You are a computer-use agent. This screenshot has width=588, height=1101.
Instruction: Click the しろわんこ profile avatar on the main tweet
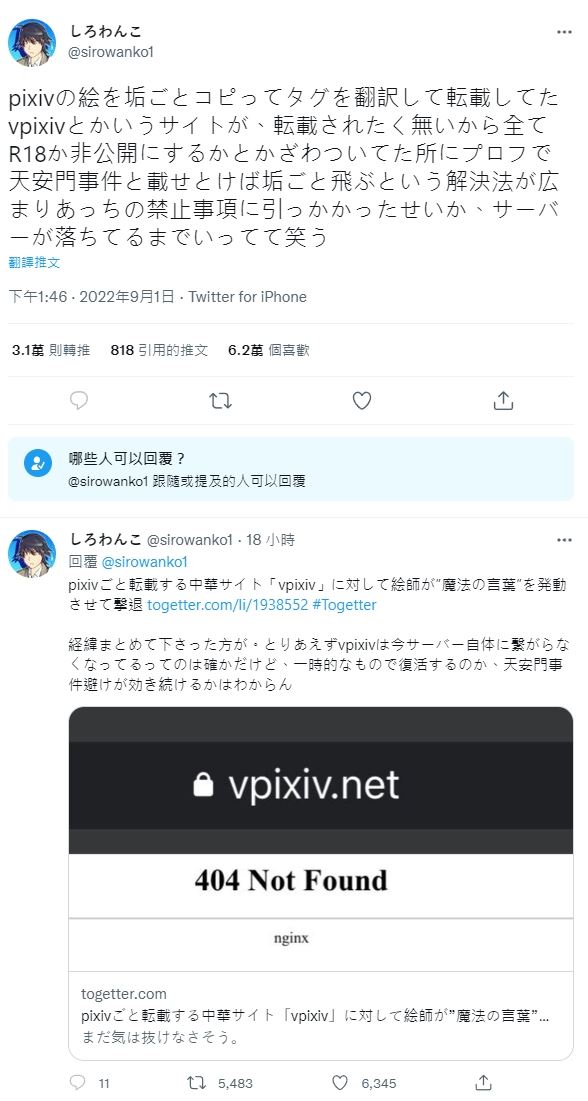click(x=32, y=43)
